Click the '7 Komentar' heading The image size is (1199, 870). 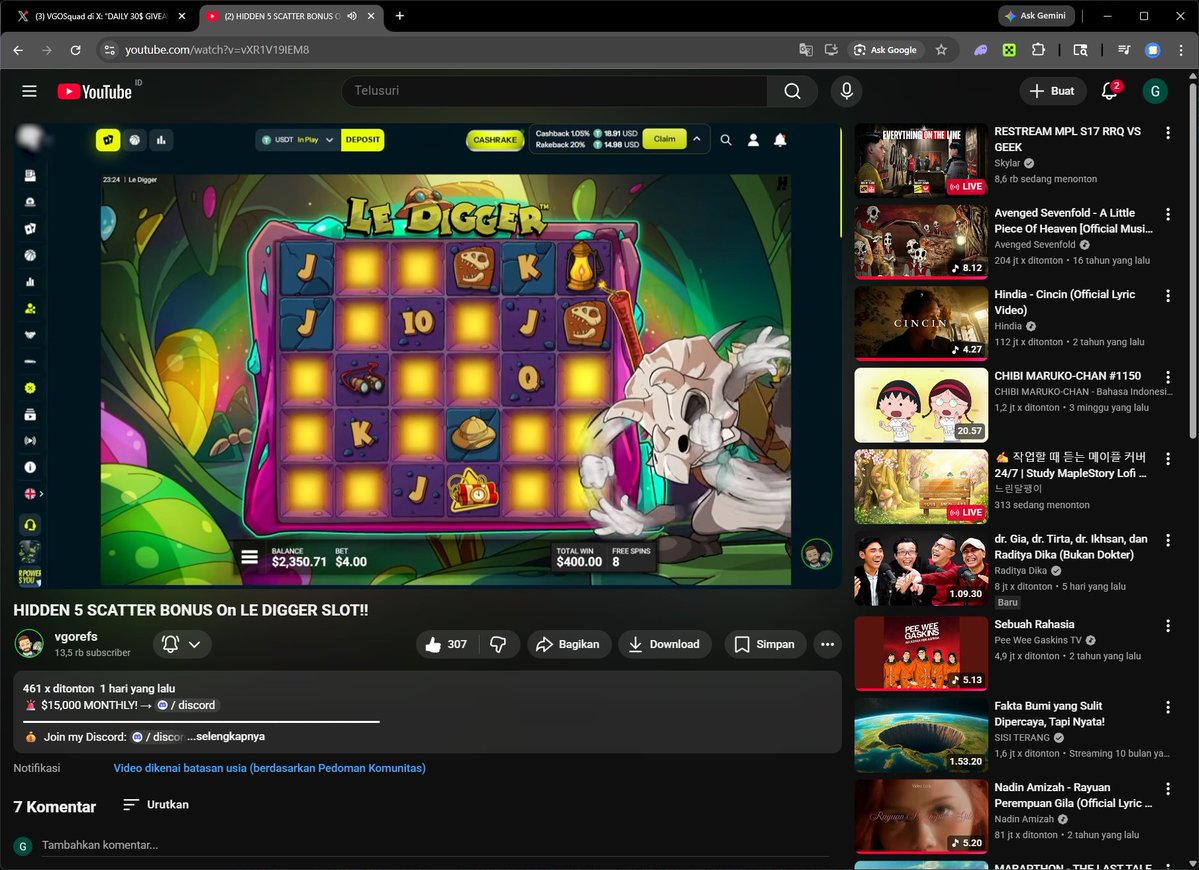click(x=54, y=807)
